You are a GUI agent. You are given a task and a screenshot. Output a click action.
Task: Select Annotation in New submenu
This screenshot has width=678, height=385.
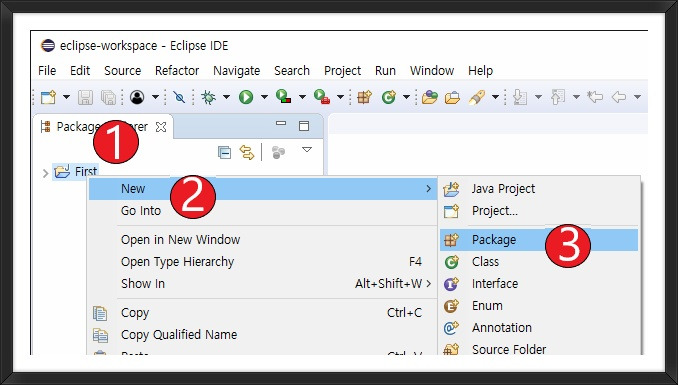coord(539,328)
